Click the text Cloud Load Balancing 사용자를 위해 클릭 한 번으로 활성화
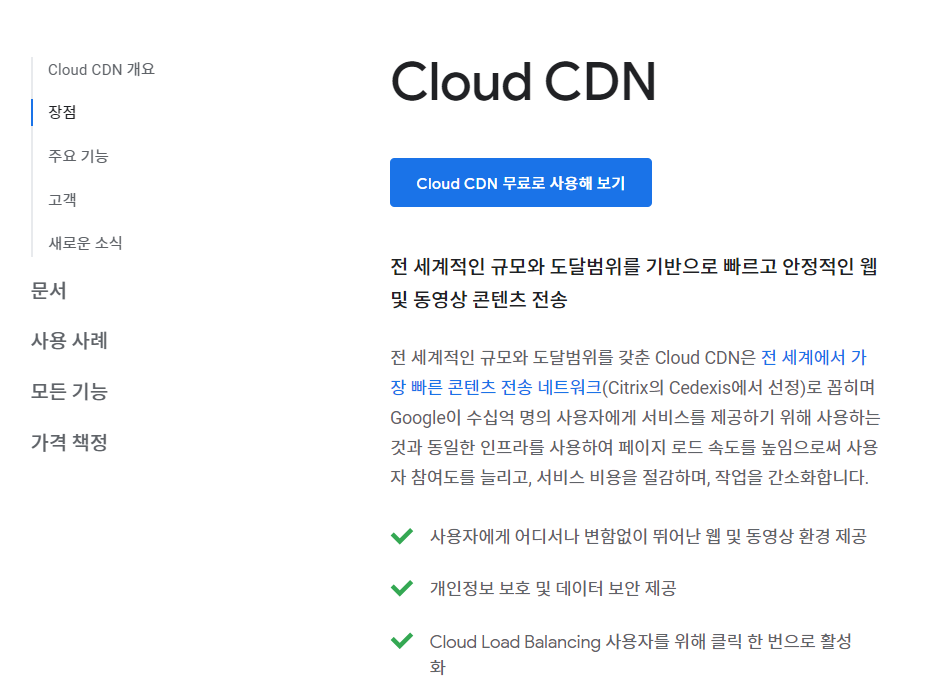 (641, 654)
